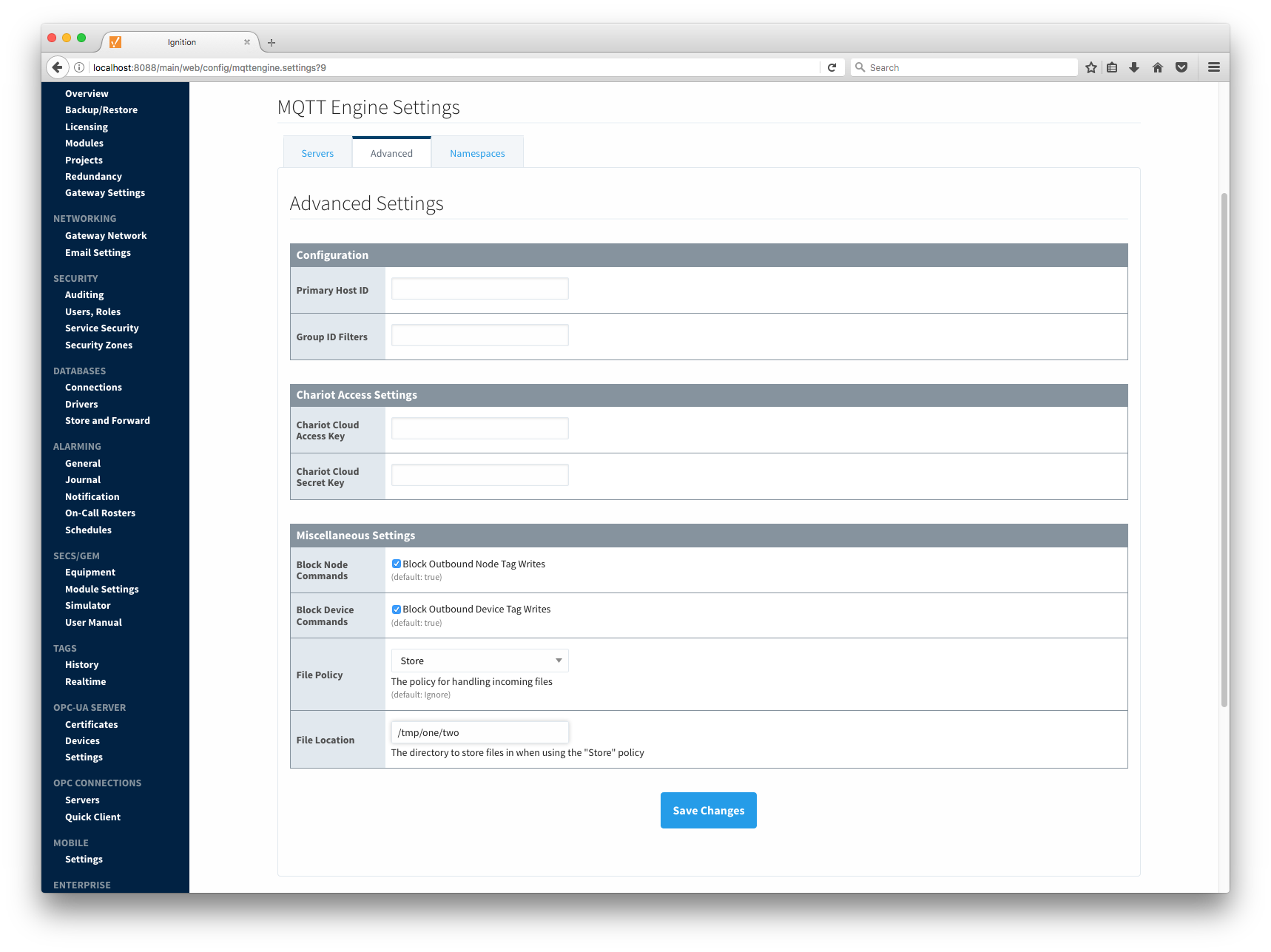This screenshot has width=1271, height=952.
Task: Open Overview in the sidebar
Action: [x=87, y=94]
